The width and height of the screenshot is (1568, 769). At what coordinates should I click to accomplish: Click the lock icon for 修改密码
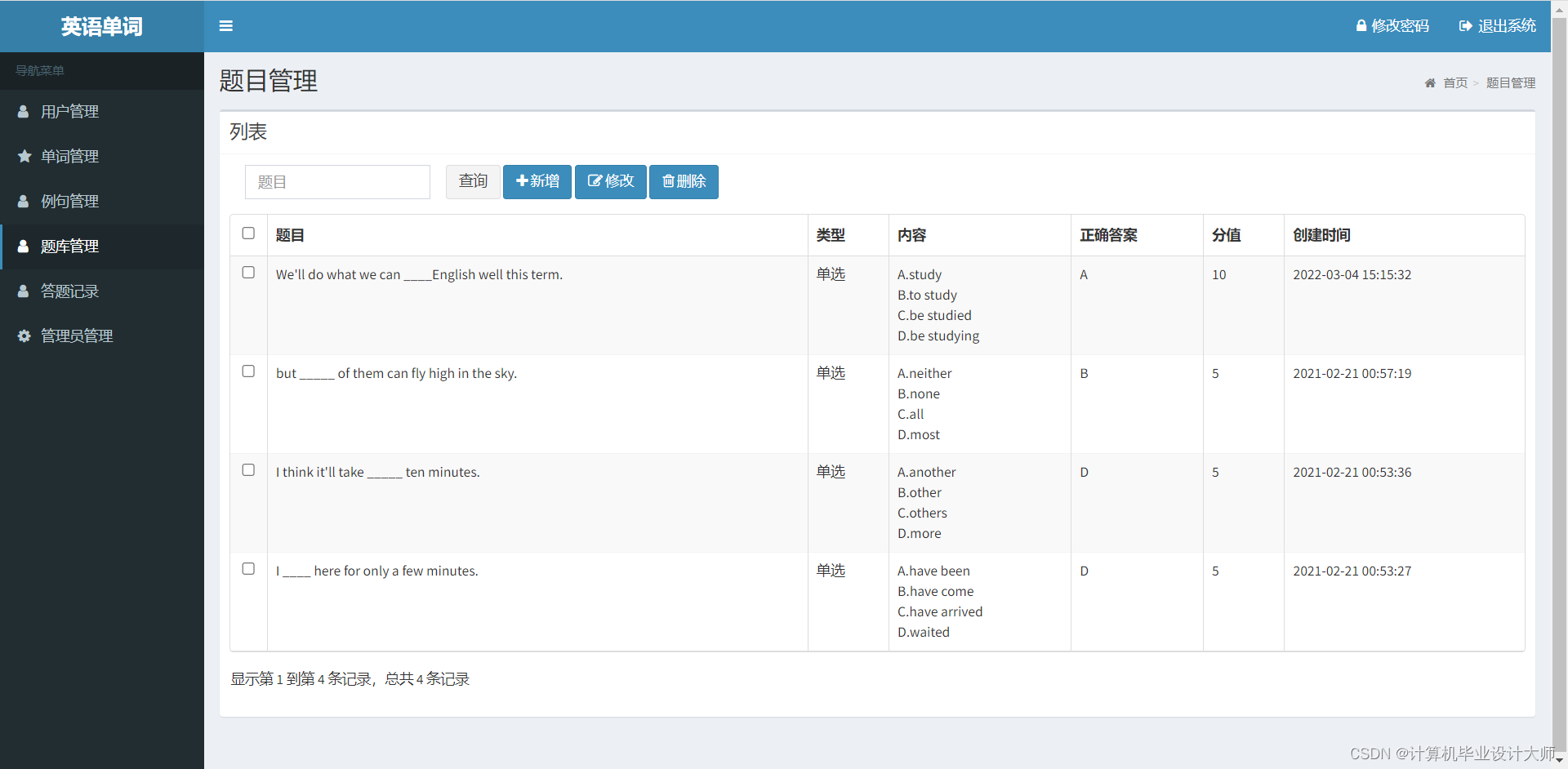[1361, 25]
